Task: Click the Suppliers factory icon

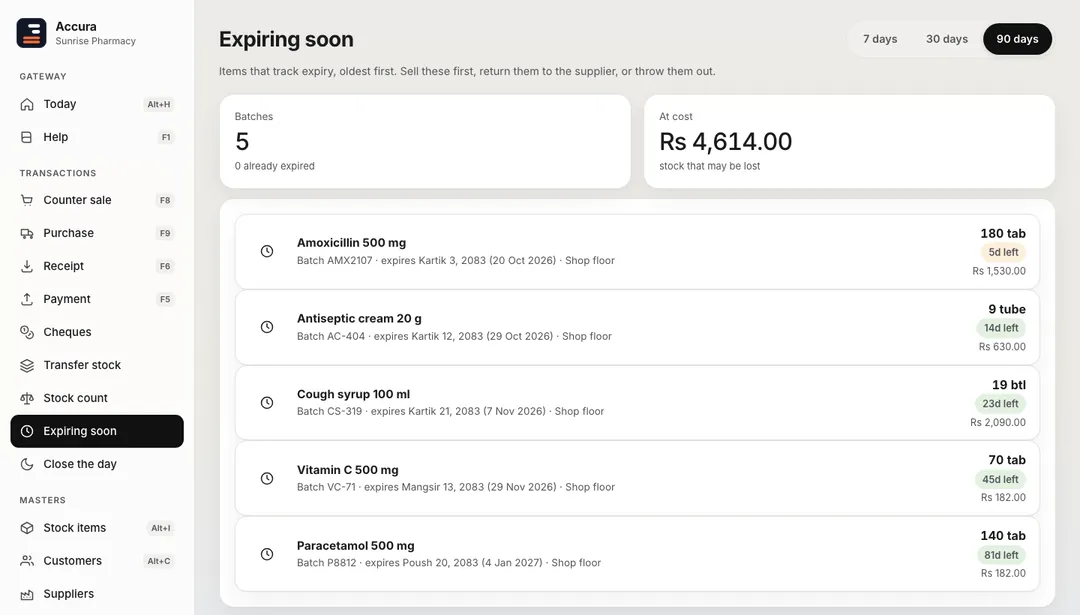Action: 27,594
